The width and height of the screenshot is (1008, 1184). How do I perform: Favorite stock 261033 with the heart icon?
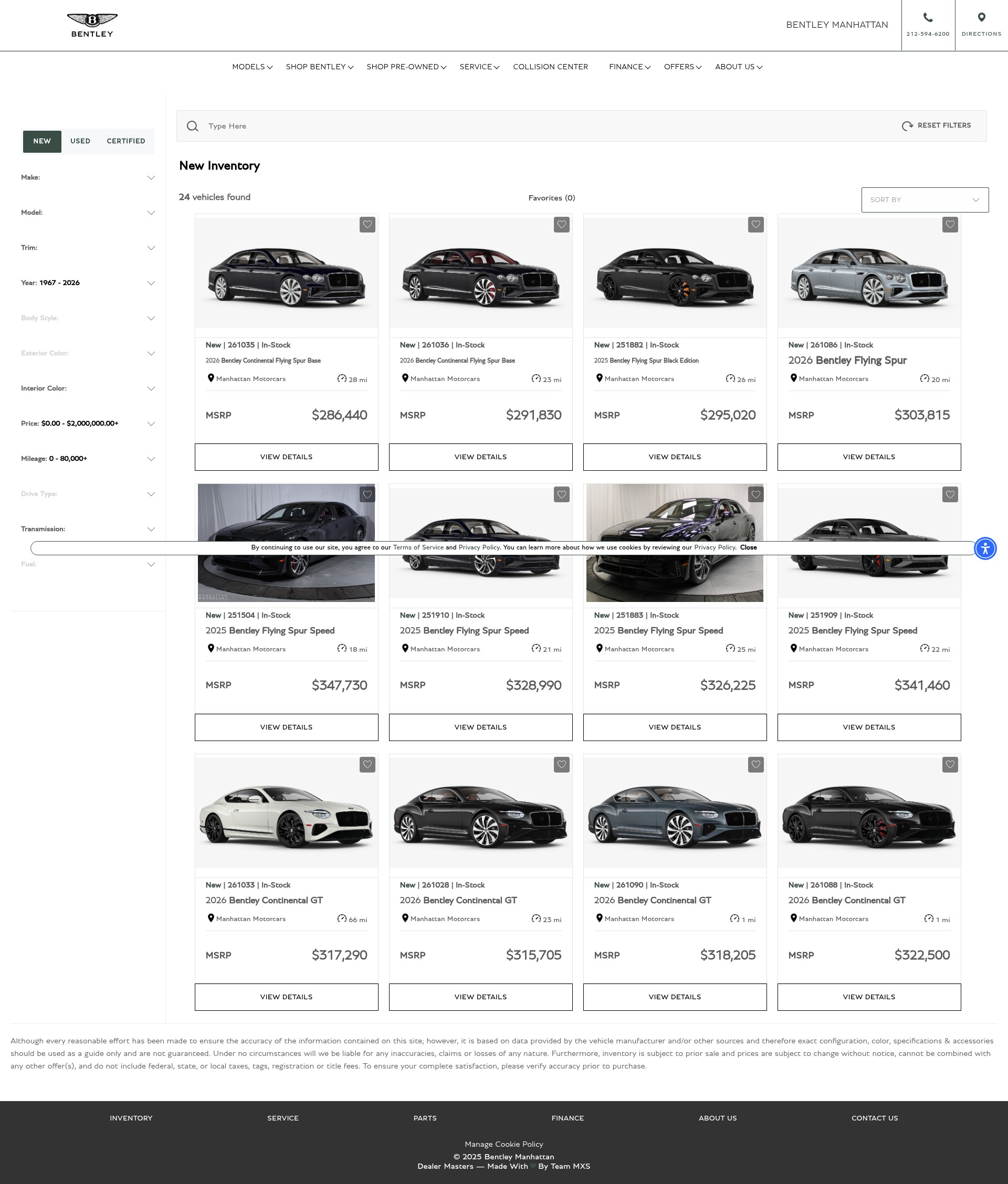tap(367, 764)
